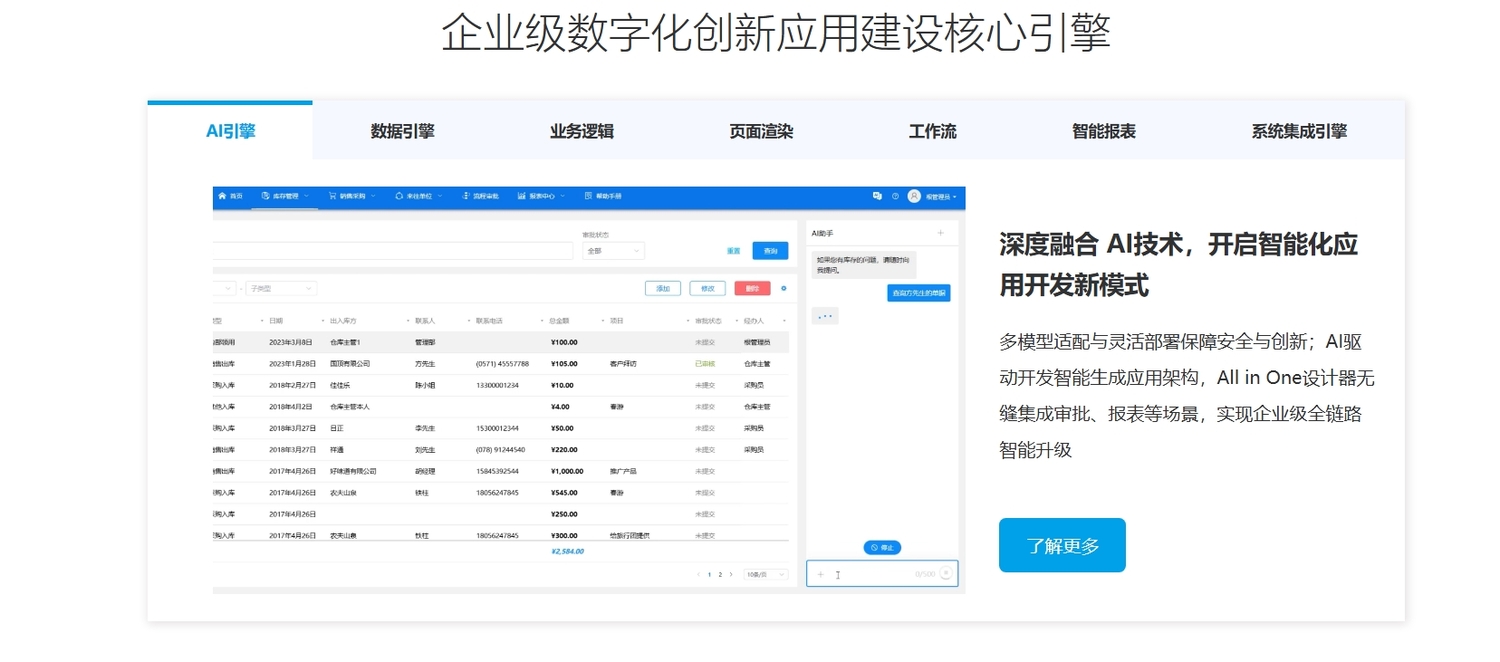Click the 了解更多 button
Screen dimensions: 1500x662
pos(1062,545)
